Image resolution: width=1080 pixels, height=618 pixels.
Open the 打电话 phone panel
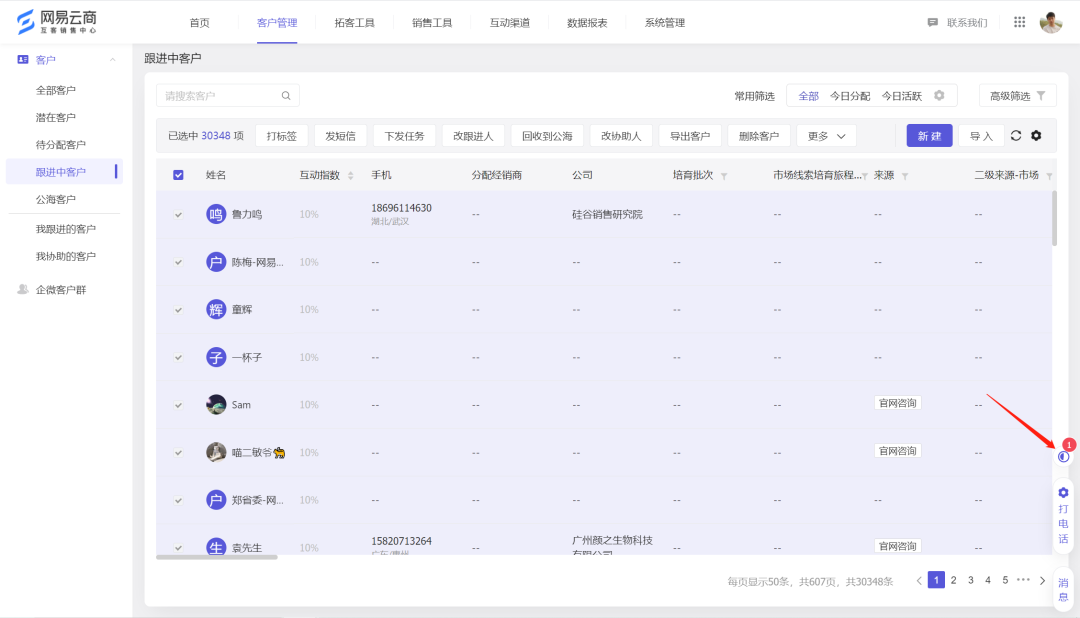[x=1063, y=515]
